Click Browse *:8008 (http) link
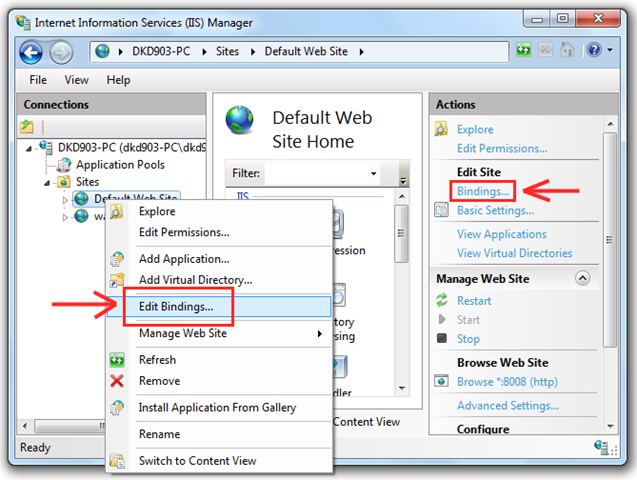Image resolution: width=637 pixels, height=480 pixels. pyautogui.click(x=507, y=381)
